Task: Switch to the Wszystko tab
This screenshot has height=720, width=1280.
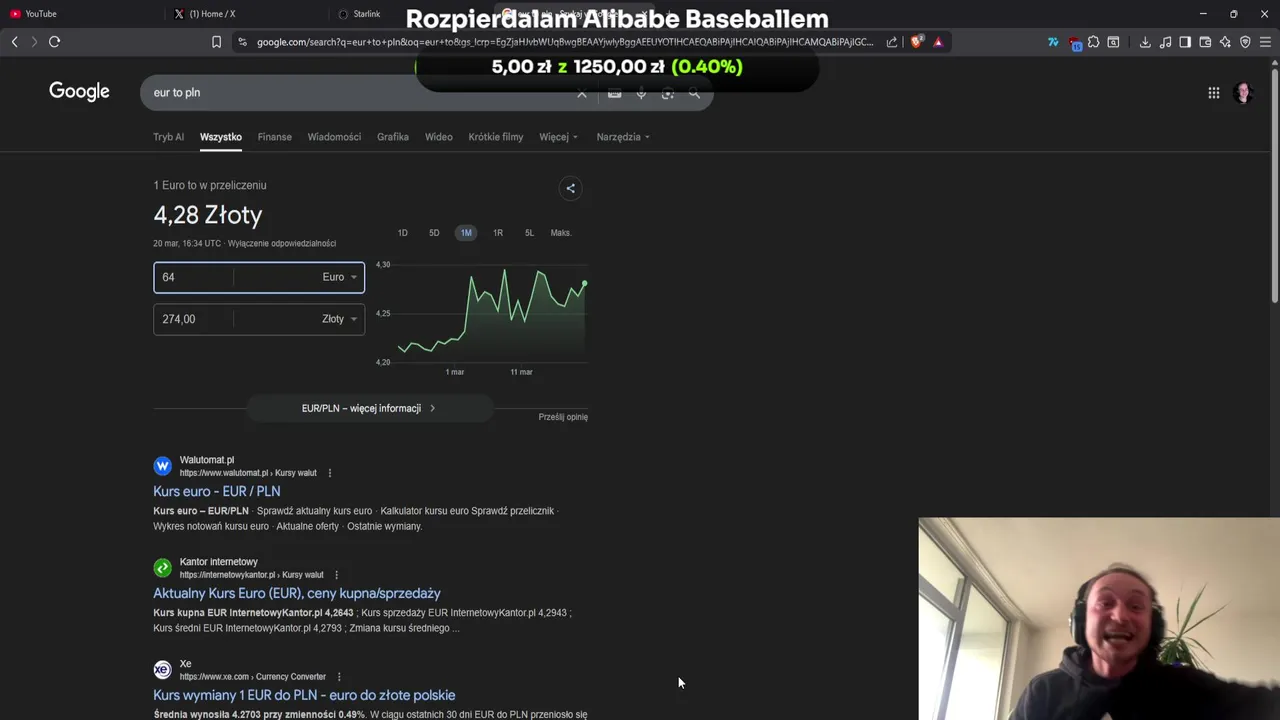Action: coord(221,137)
